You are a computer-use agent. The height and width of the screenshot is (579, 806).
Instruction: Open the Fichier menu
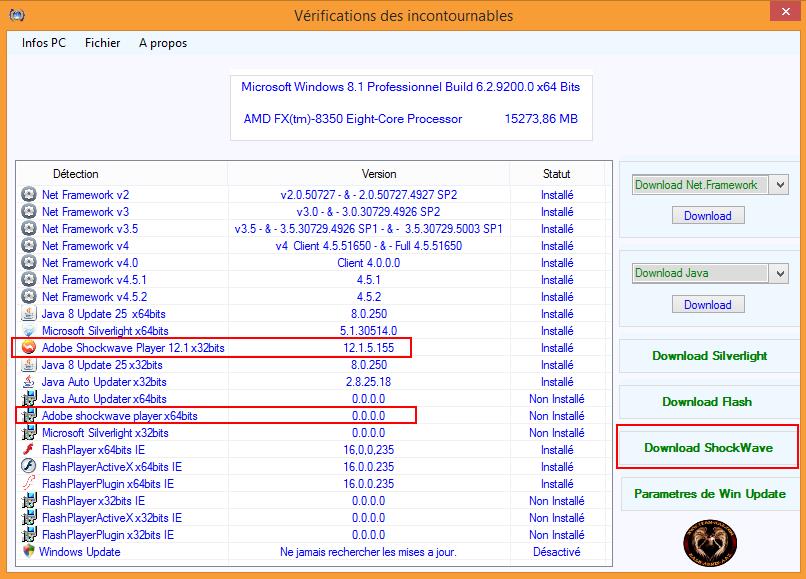(x=102, y=43)
